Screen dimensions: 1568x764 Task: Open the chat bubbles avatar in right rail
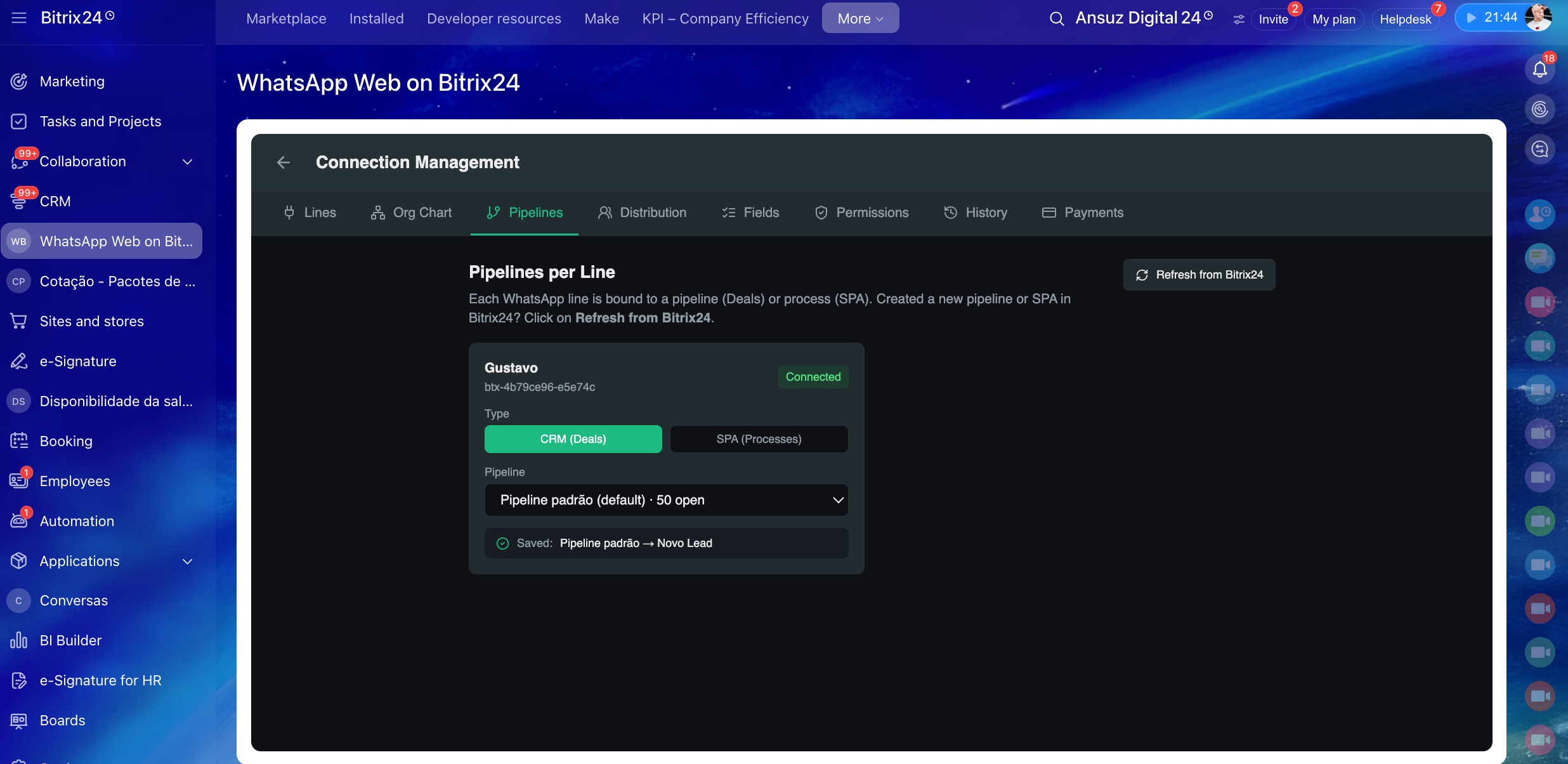(x=1540, y=258)
